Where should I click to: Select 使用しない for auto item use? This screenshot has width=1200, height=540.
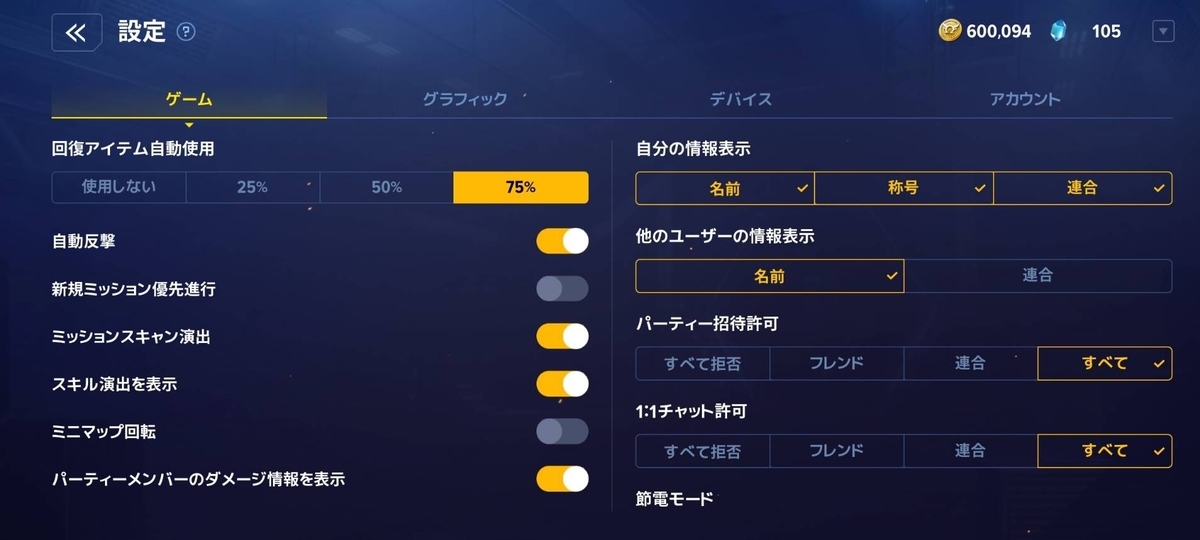119,187
